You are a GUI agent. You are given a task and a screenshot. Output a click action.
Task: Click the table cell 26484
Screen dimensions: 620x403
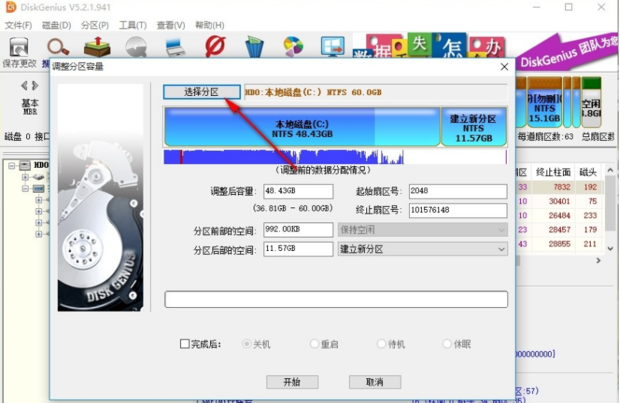tap(560, 216)
